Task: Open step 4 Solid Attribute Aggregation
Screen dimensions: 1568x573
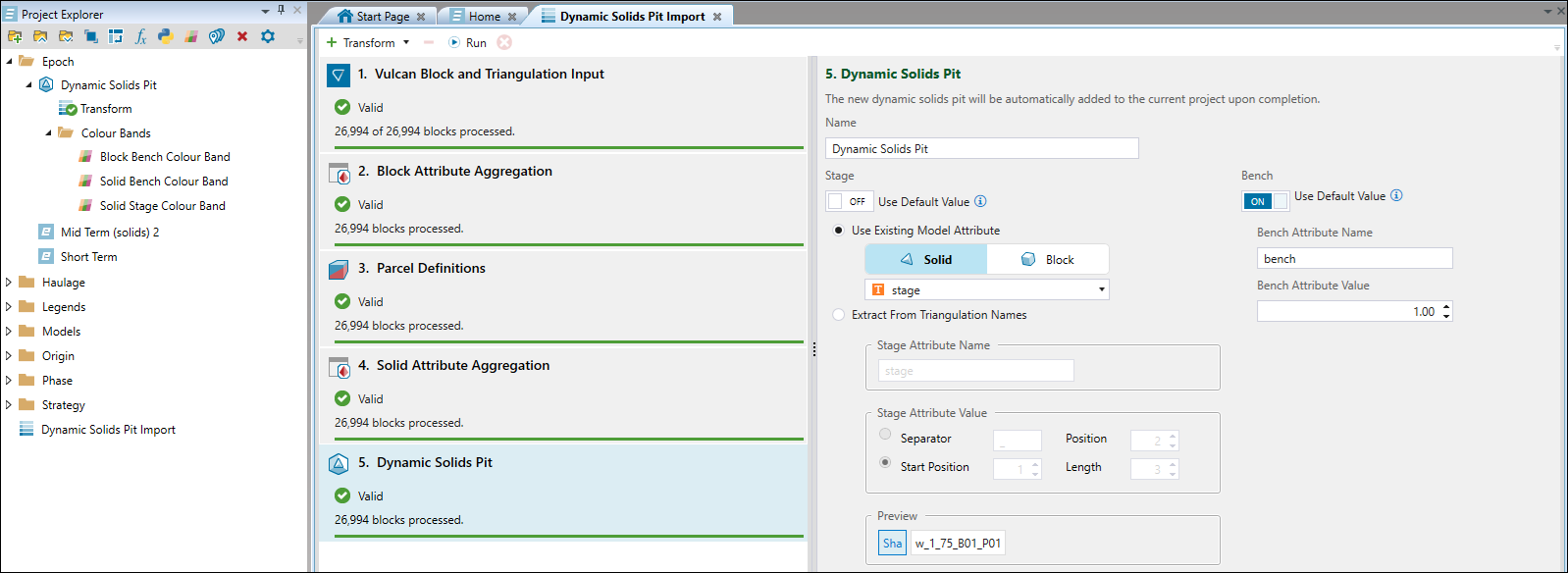Action: tap(561, 393)
